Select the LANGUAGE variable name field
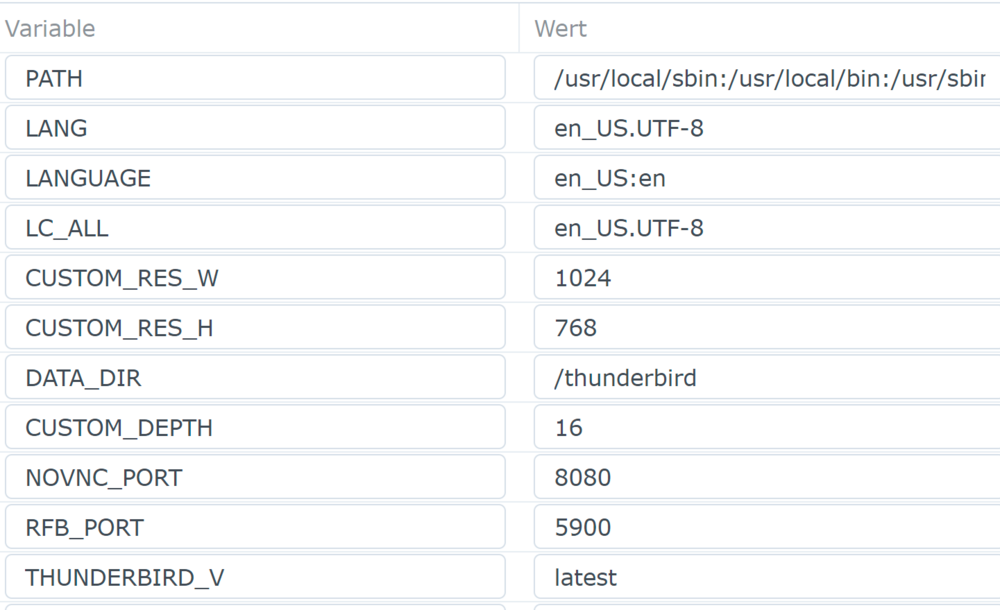The height and width of the screenshot is (610, 1000). coord(255,177)
